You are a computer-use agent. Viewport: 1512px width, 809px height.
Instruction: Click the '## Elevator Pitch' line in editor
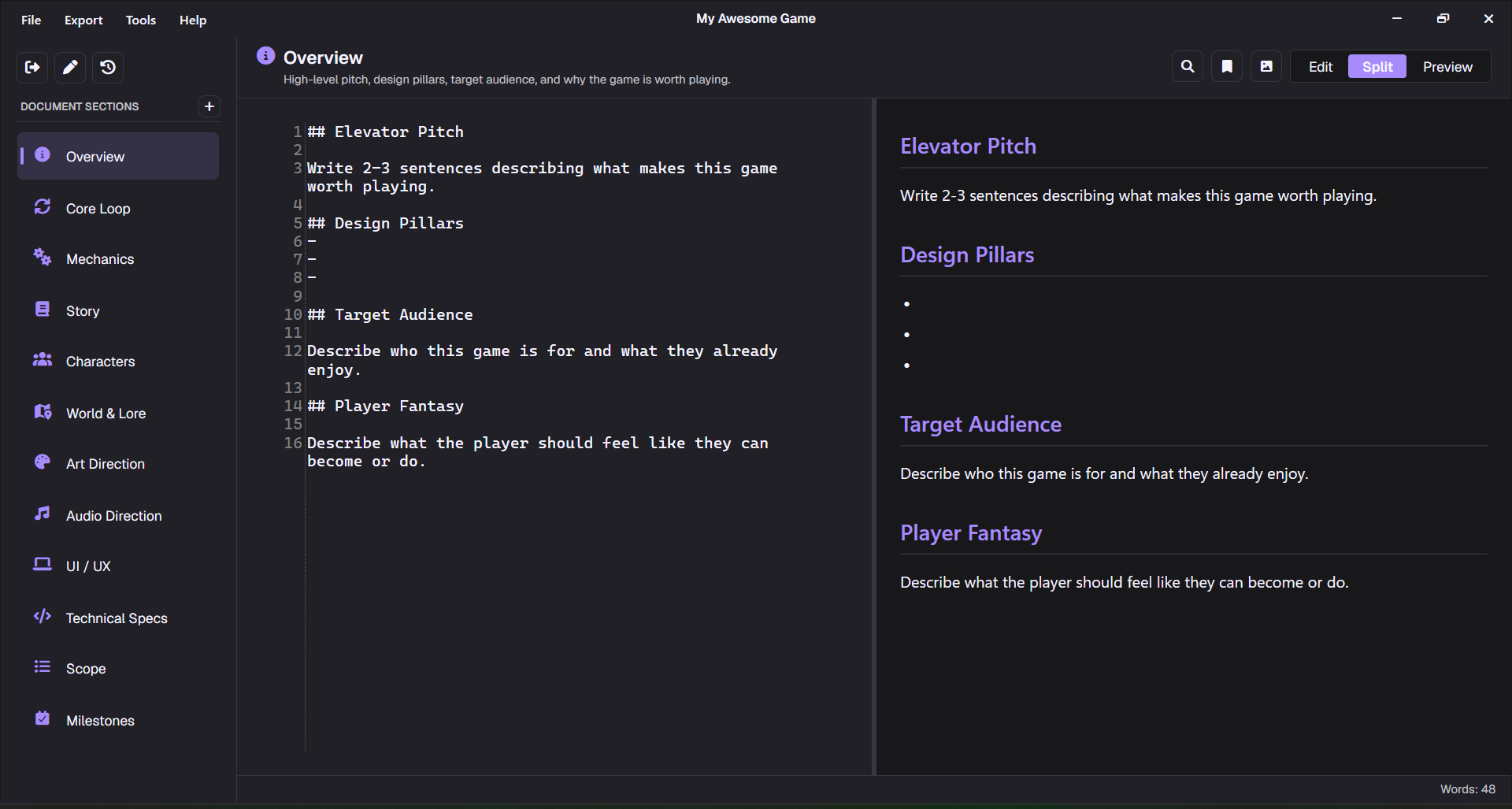click(385, 132)
